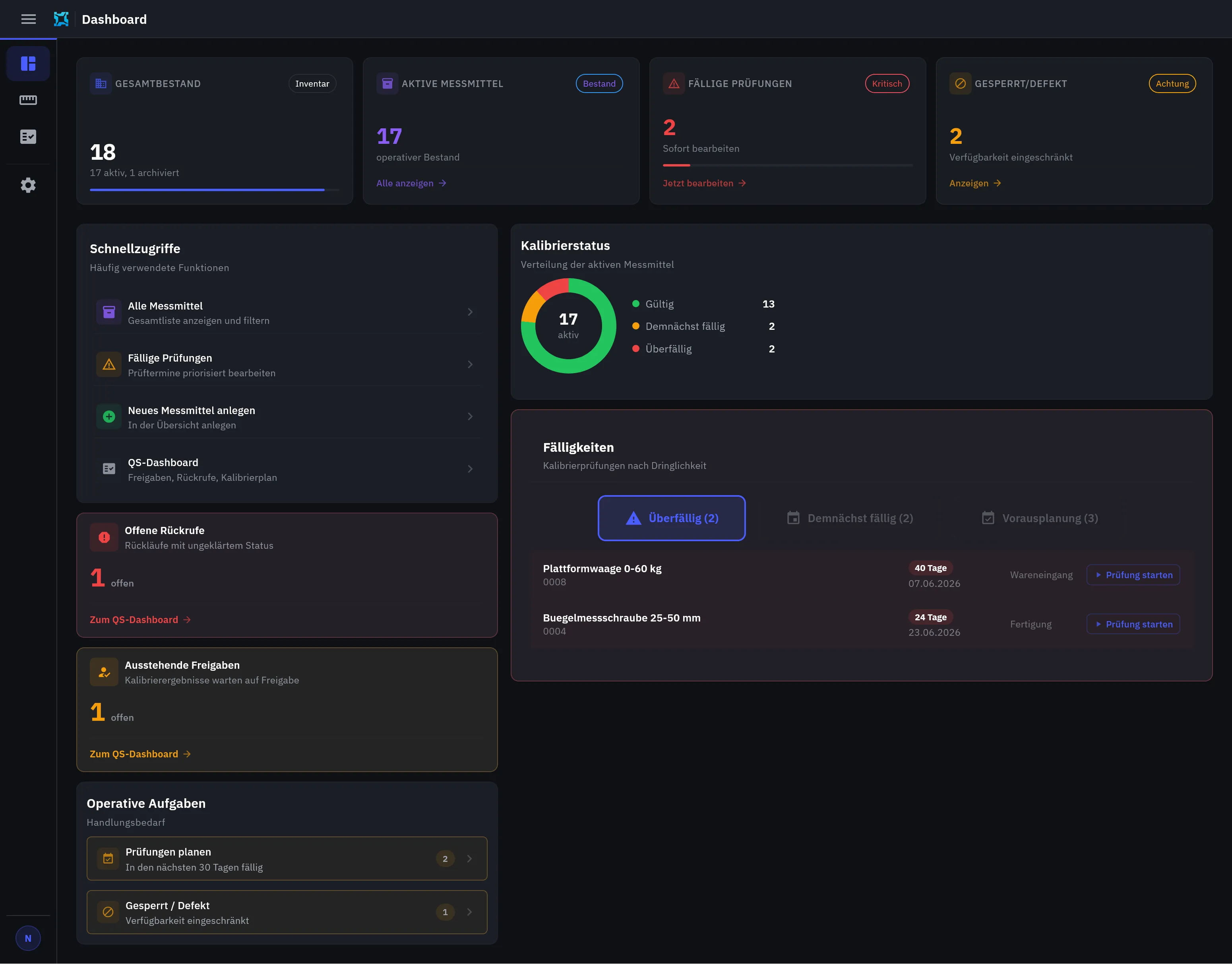Click the 24 Tage overdue badge
The height and width of the screenshot is (964, 1232).
click(x=931, y=617)
